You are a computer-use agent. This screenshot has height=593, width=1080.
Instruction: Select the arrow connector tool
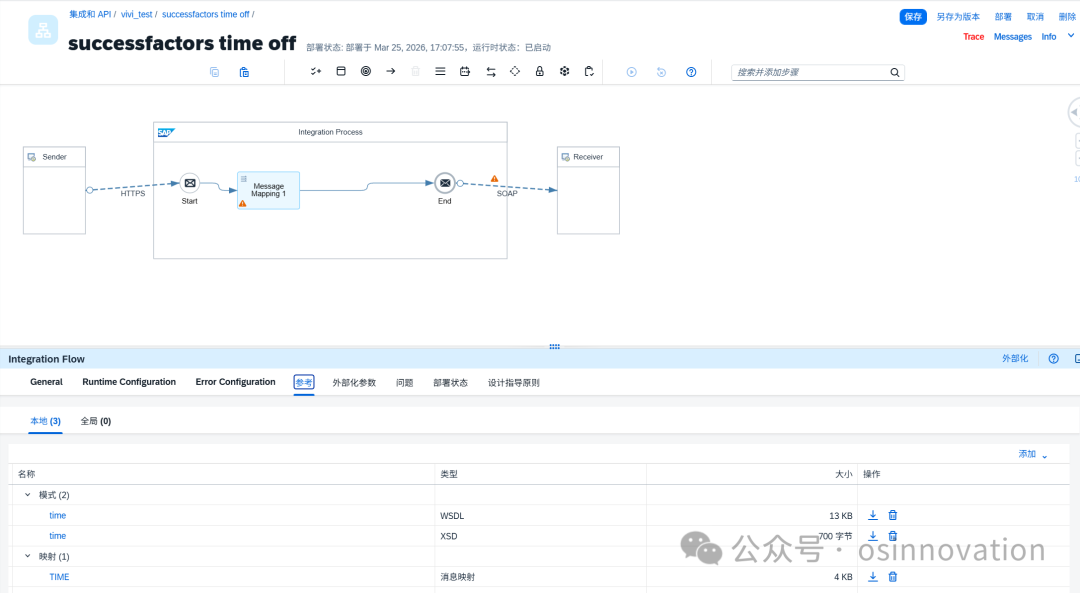click(391, 72)
